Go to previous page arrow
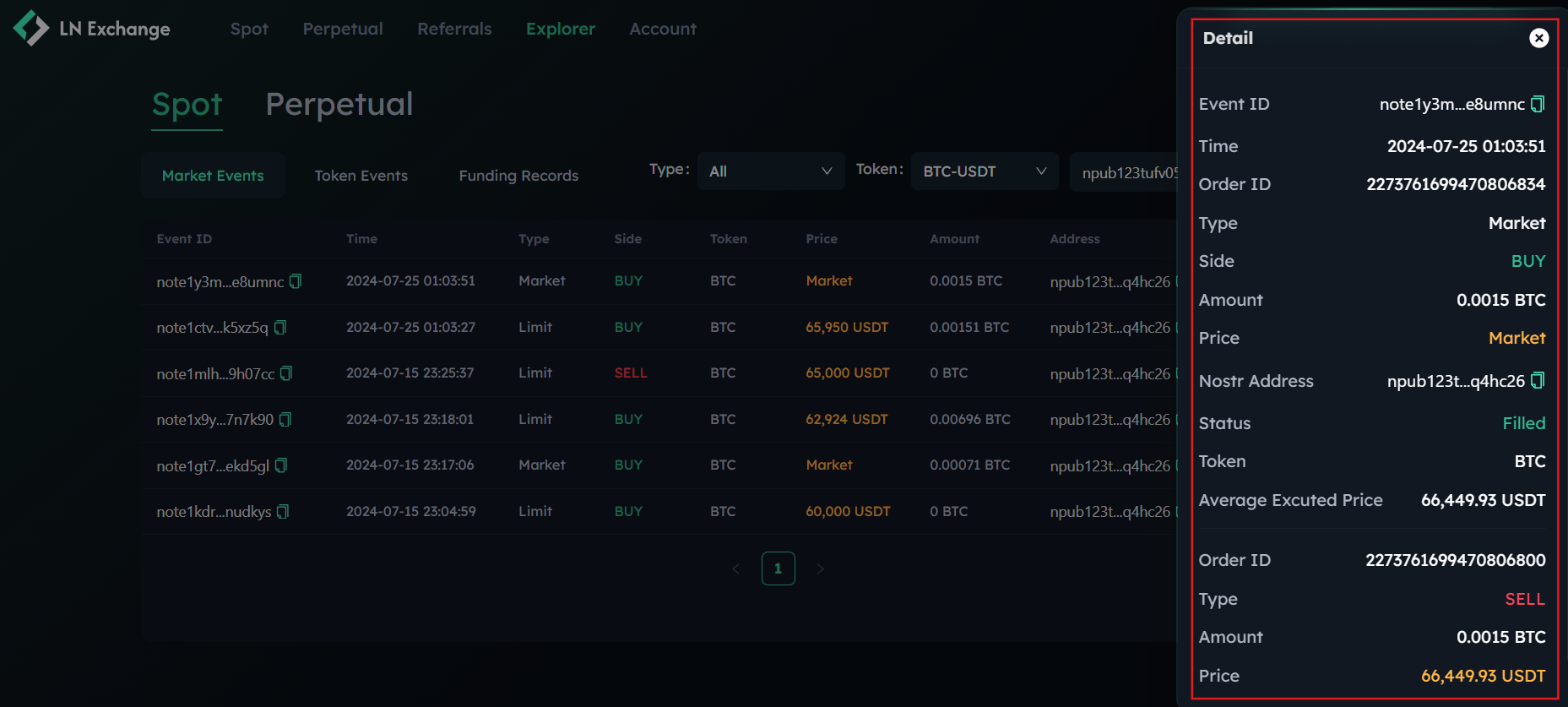 coord(735,569)
